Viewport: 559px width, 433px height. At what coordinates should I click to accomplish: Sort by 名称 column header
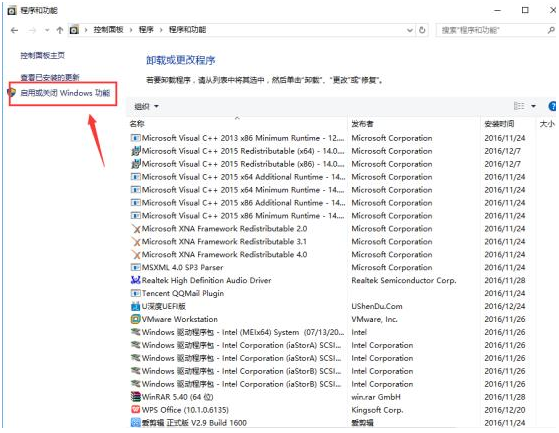[137, 124]
